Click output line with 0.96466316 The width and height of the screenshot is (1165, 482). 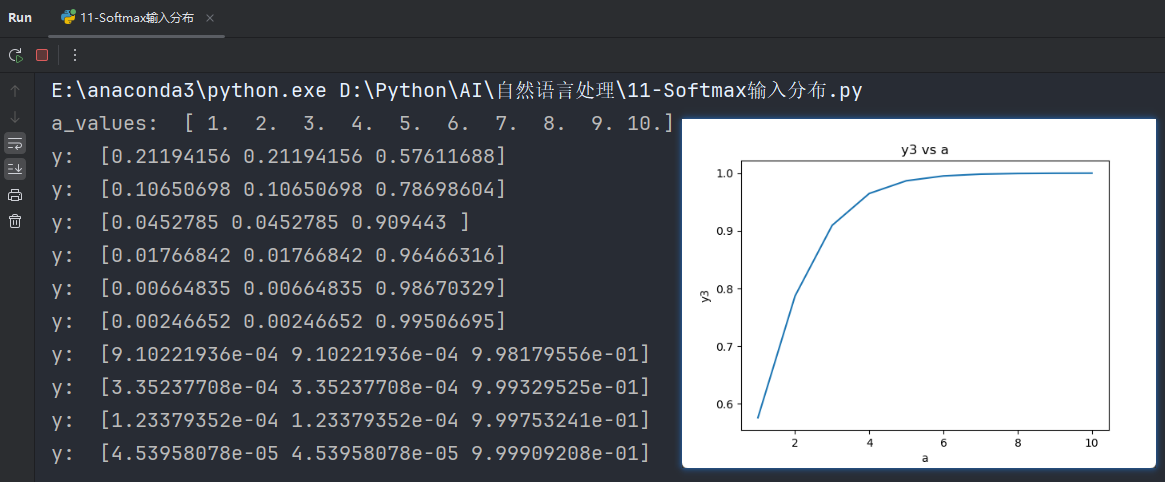click(x=278, y=255)
